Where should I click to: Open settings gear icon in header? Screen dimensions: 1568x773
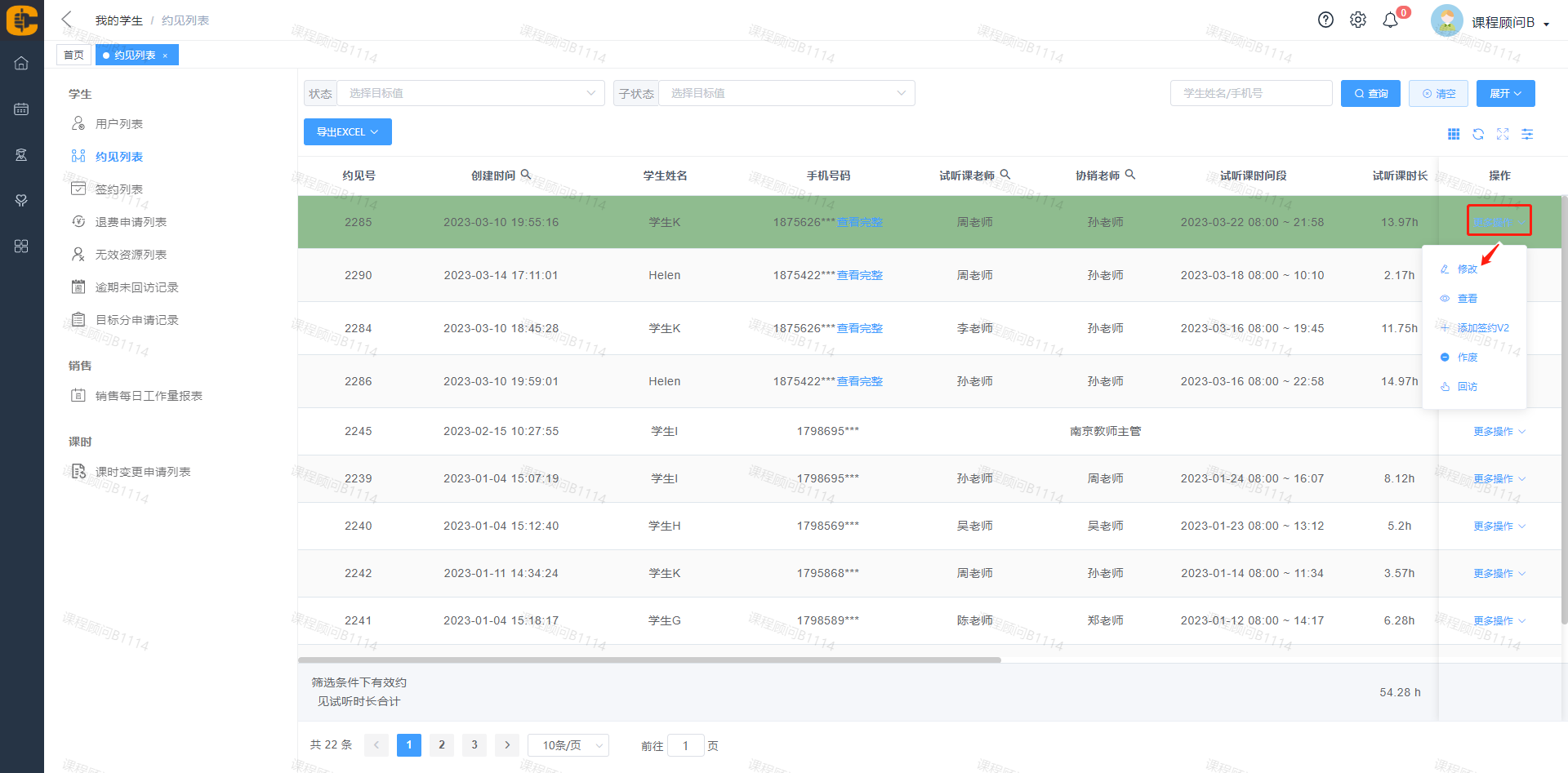pos(1357,20)
